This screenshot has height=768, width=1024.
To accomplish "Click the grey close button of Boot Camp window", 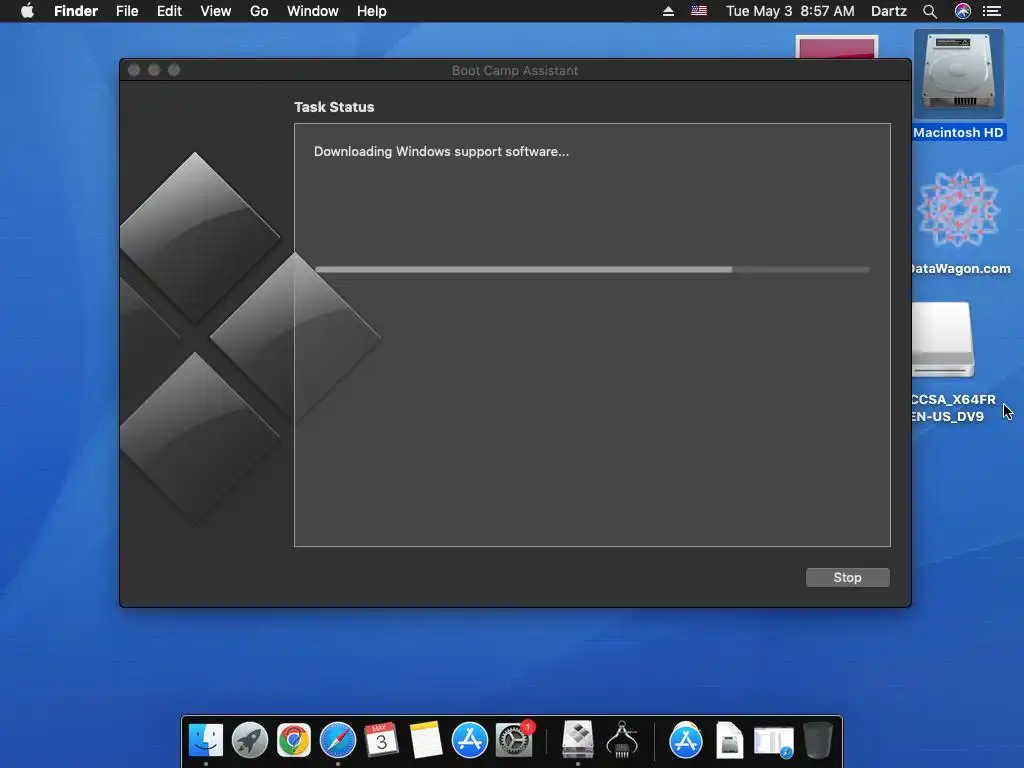I will pyautogui.click(x=134, y=70).
